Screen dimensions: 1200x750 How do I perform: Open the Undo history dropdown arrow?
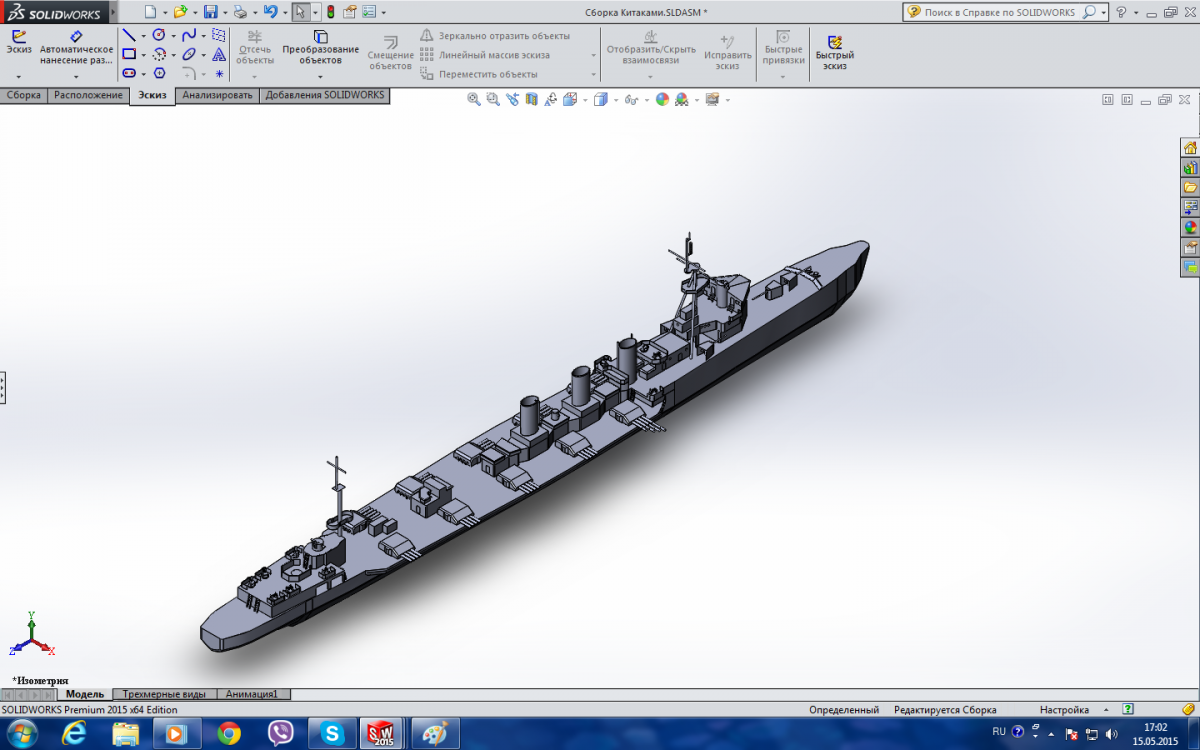click(x=284, y=12)
